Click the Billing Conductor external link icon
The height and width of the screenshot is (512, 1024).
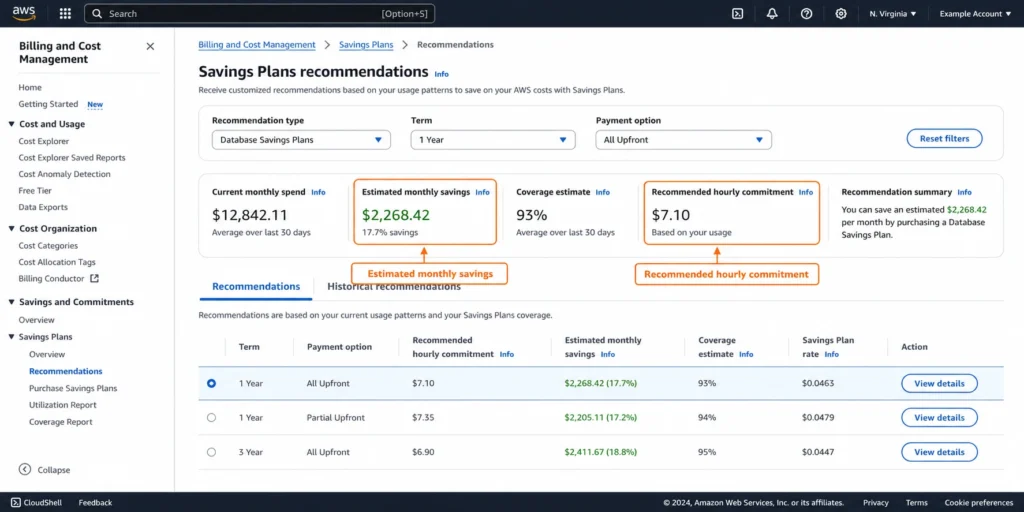pos(94,278)
